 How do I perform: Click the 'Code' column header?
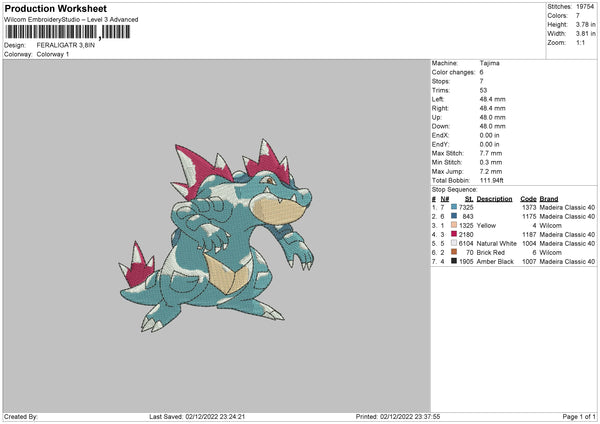(x=528, y=199)
